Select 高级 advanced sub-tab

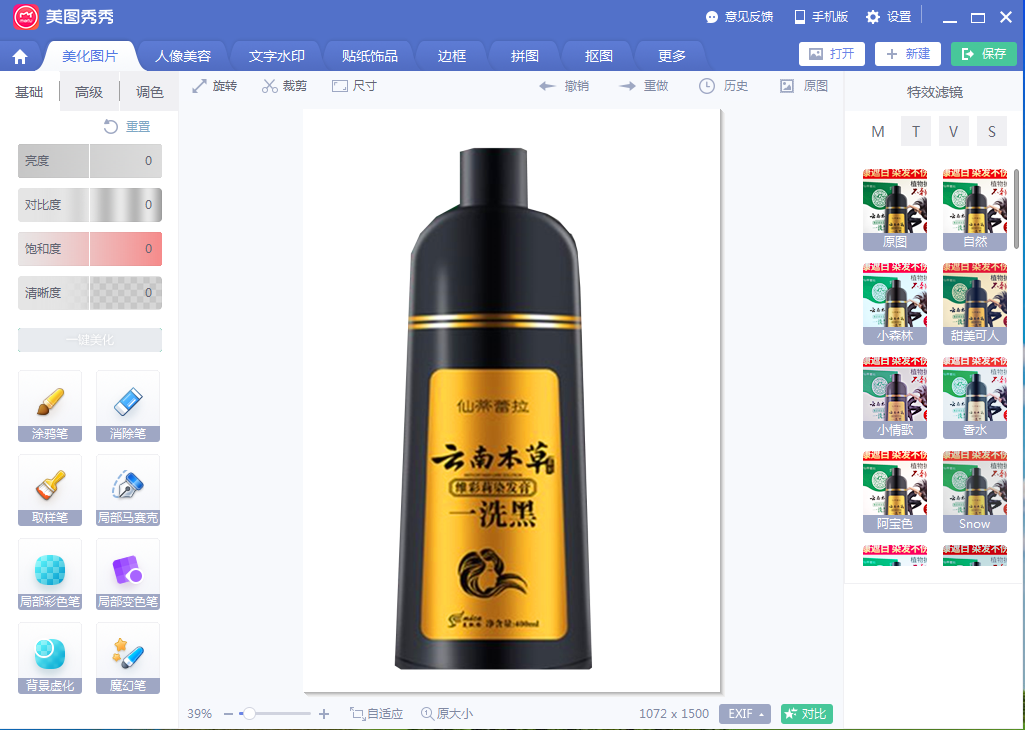pyautogui.click(x=89, y=92)
